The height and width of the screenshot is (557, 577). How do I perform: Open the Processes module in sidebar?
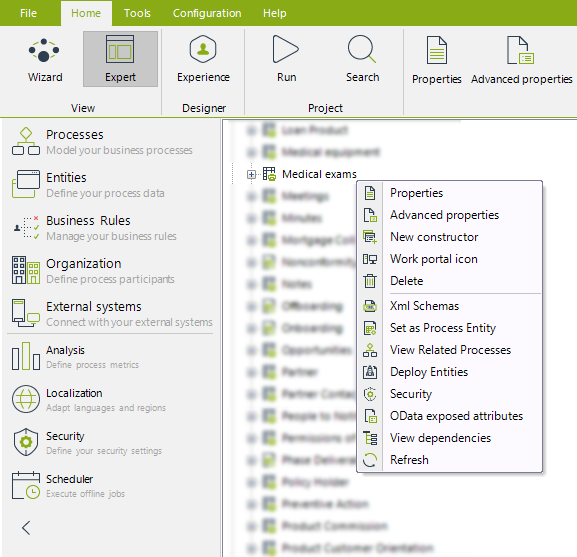102,142
